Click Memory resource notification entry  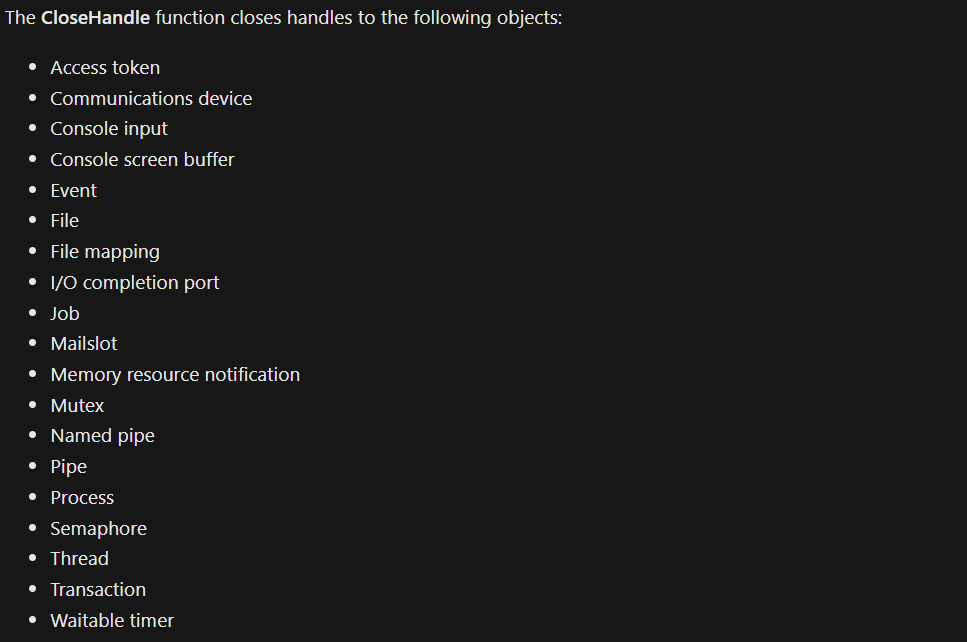click(175, 374)
